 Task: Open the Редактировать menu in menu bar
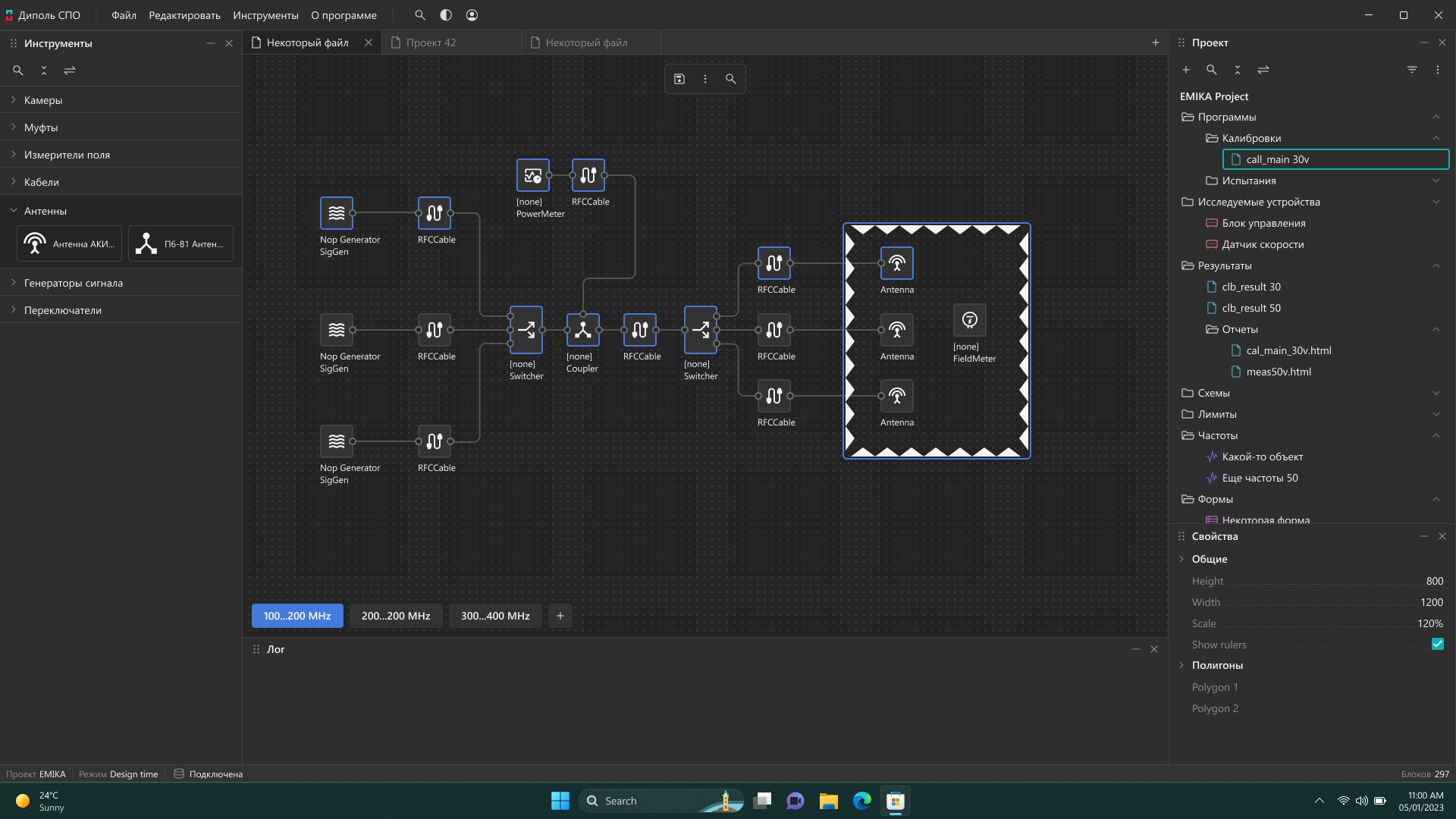(184, 15)
